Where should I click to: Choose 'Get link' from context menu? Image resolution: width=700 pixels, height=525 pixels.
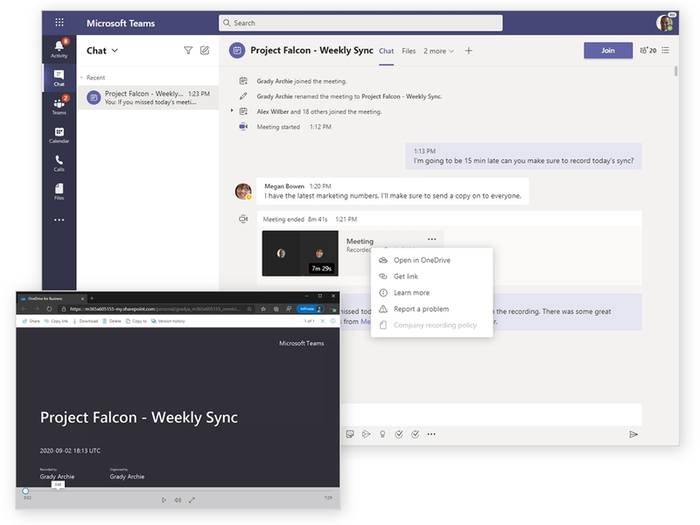[x=432, y=276]
